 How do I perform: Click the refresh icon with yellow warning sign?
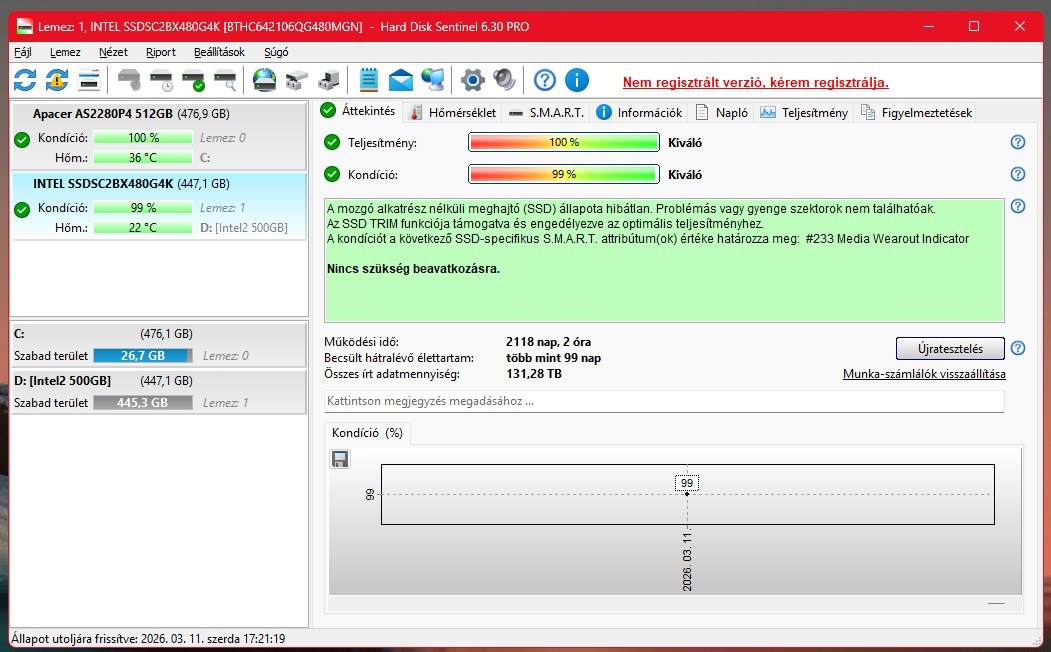click(x=57, y=80)
